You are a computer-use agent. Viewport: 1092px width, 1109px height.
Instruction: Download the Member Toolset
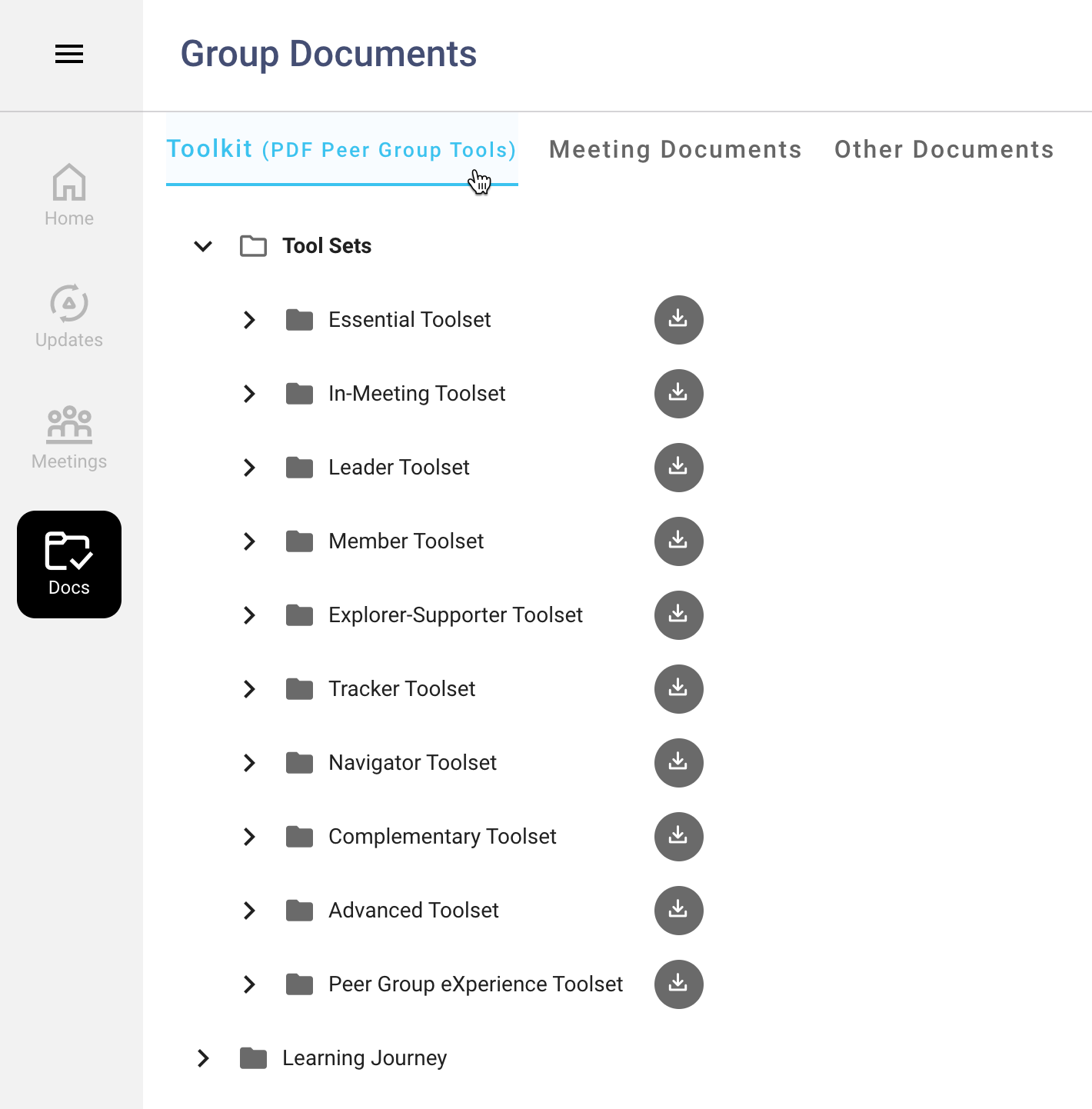[678, 541]
